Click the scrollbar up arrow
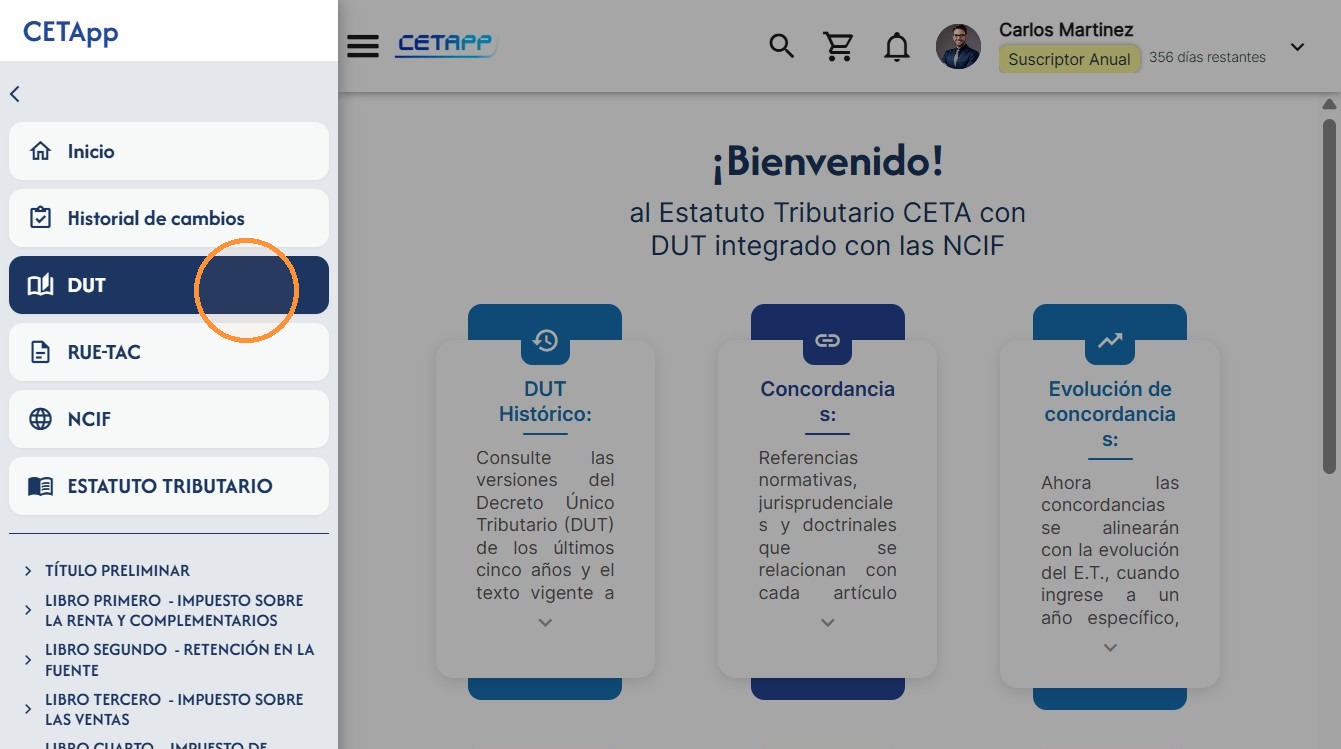 pyautogui.click(x=1329, y=104)
